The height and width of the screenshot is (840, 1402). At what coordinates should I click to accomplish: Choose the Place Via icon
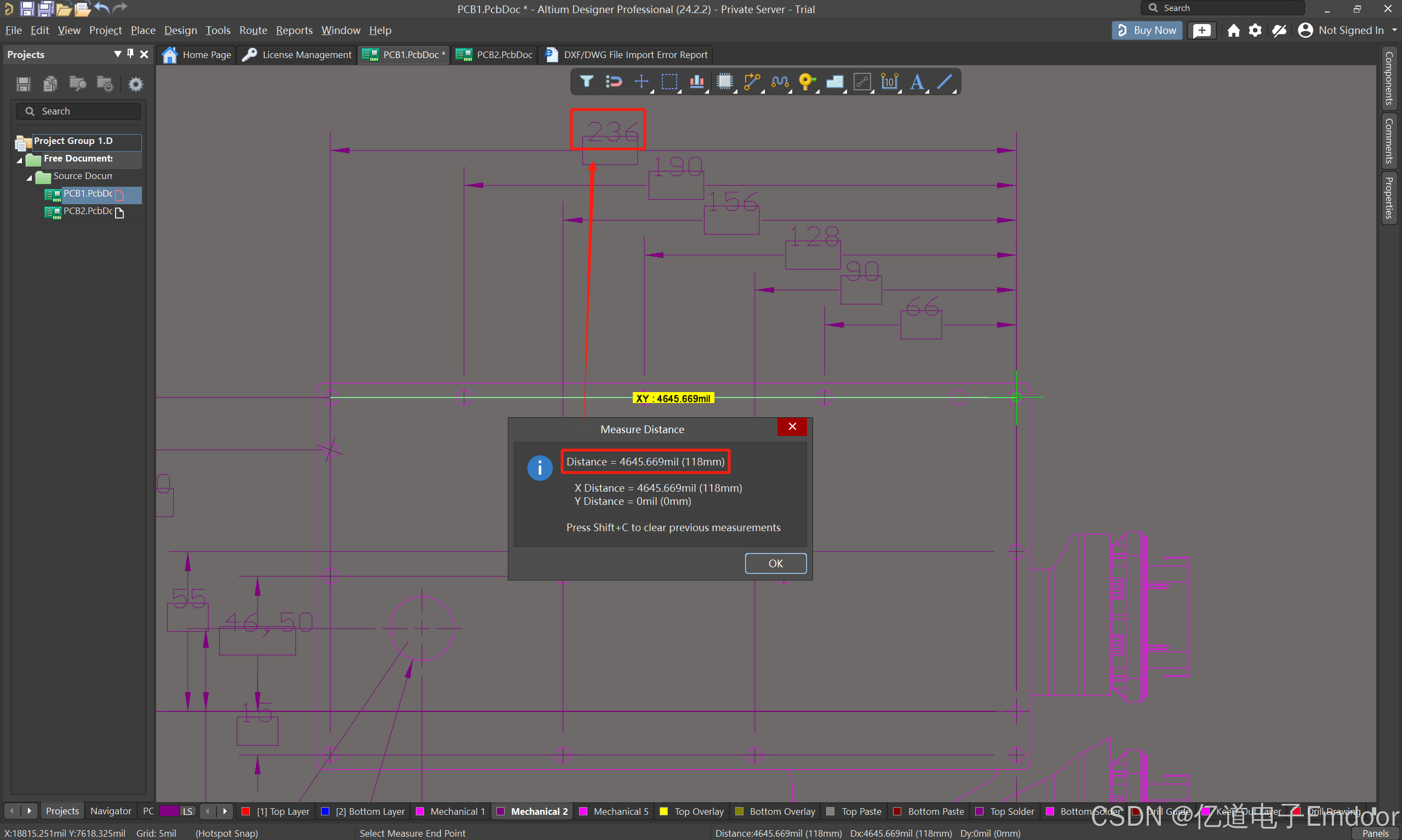click(806, 82)
